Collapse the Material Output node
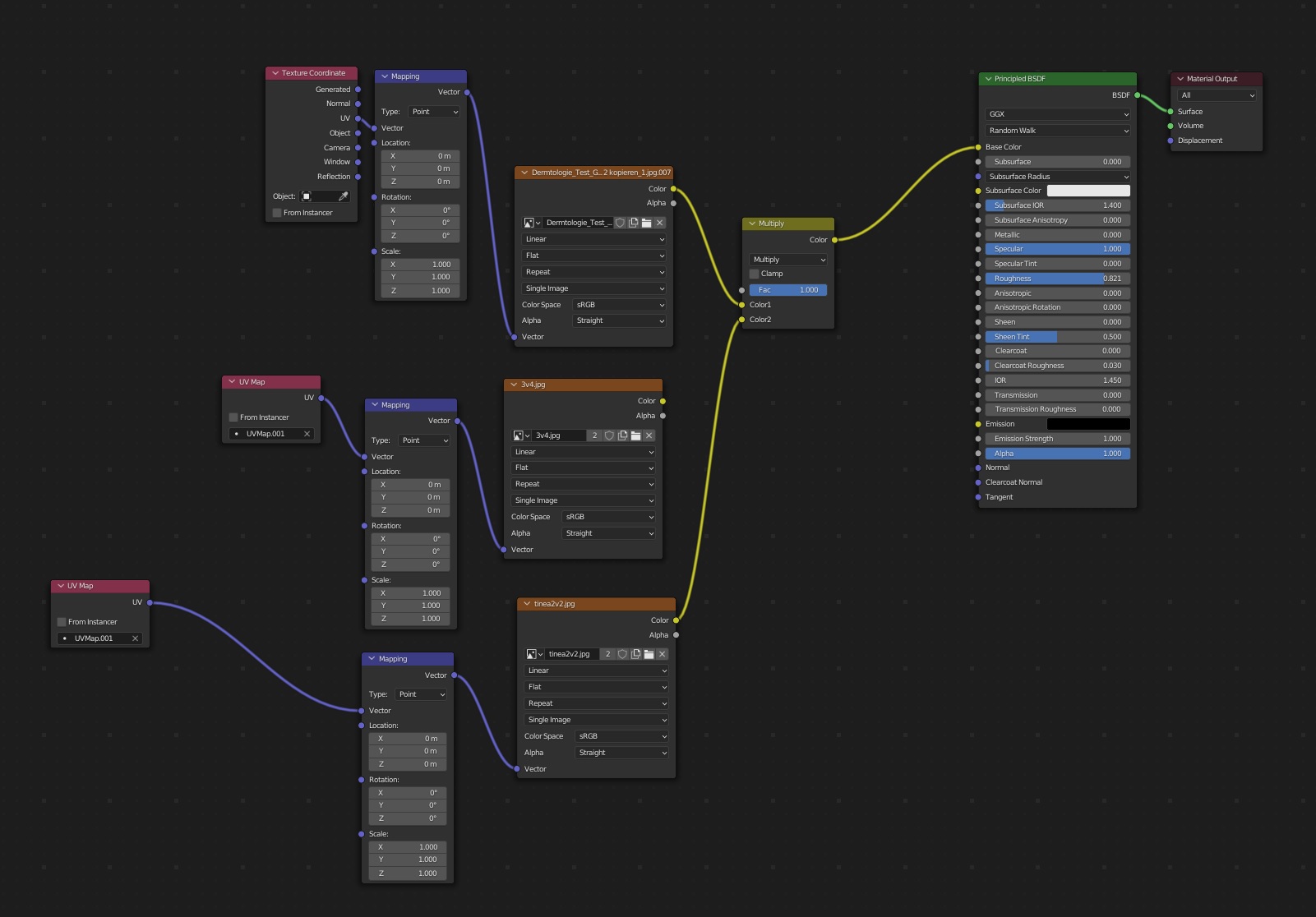Viewport: 1316px width, 917px height. point(1180,79)
